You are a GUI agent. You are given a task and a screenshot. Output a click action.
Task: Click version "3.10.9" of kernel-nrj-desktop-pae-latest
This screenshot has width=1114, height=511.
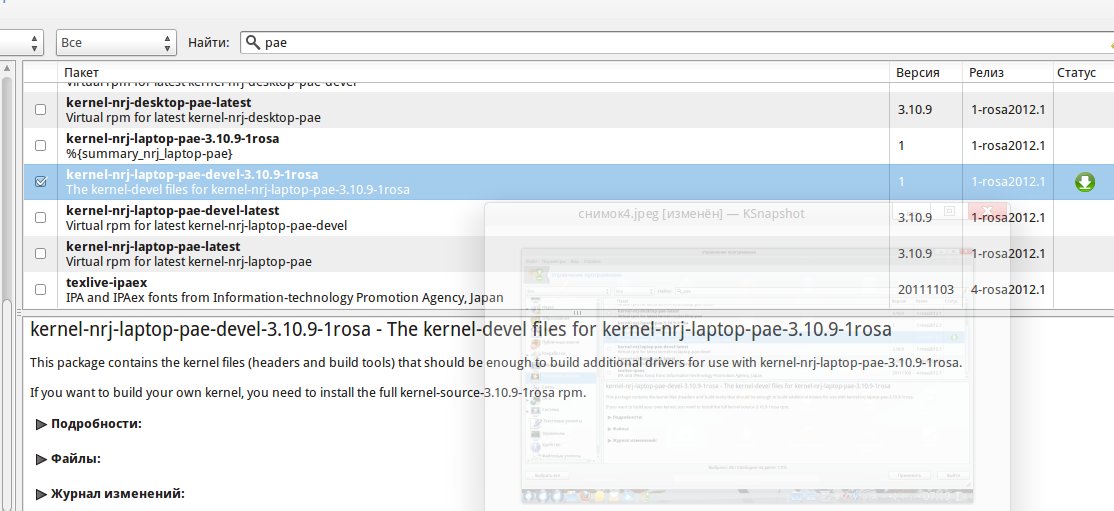pos(915,110)
